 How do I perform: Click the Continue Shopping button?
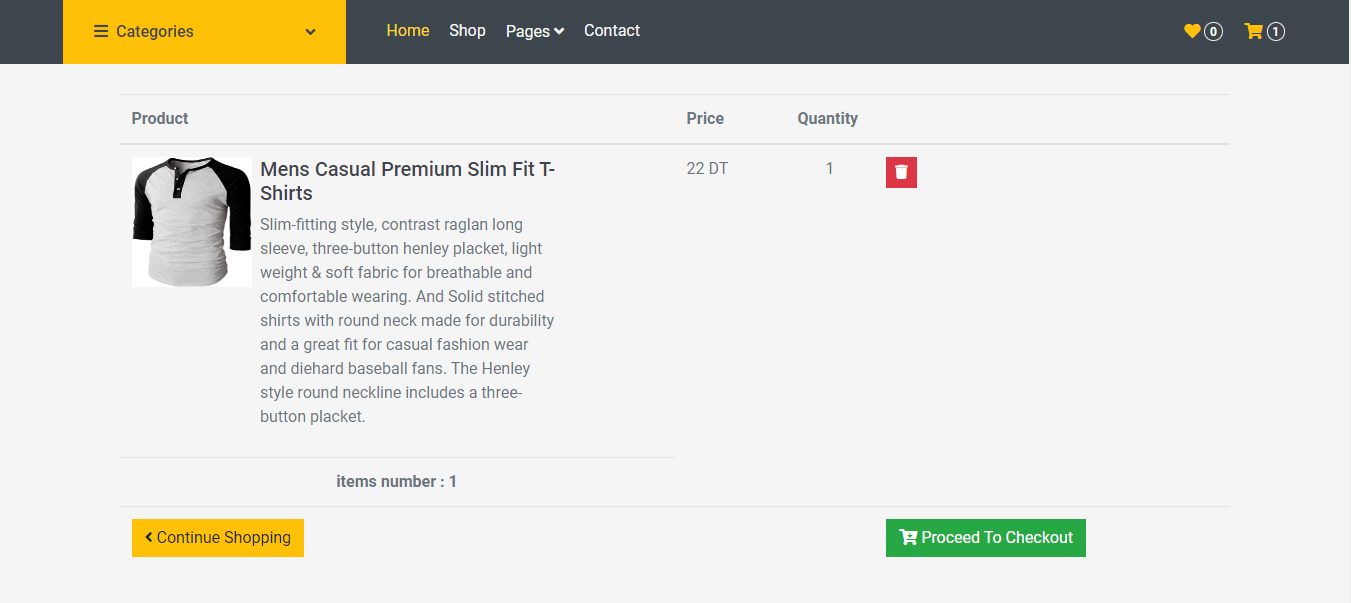point(217,537)
